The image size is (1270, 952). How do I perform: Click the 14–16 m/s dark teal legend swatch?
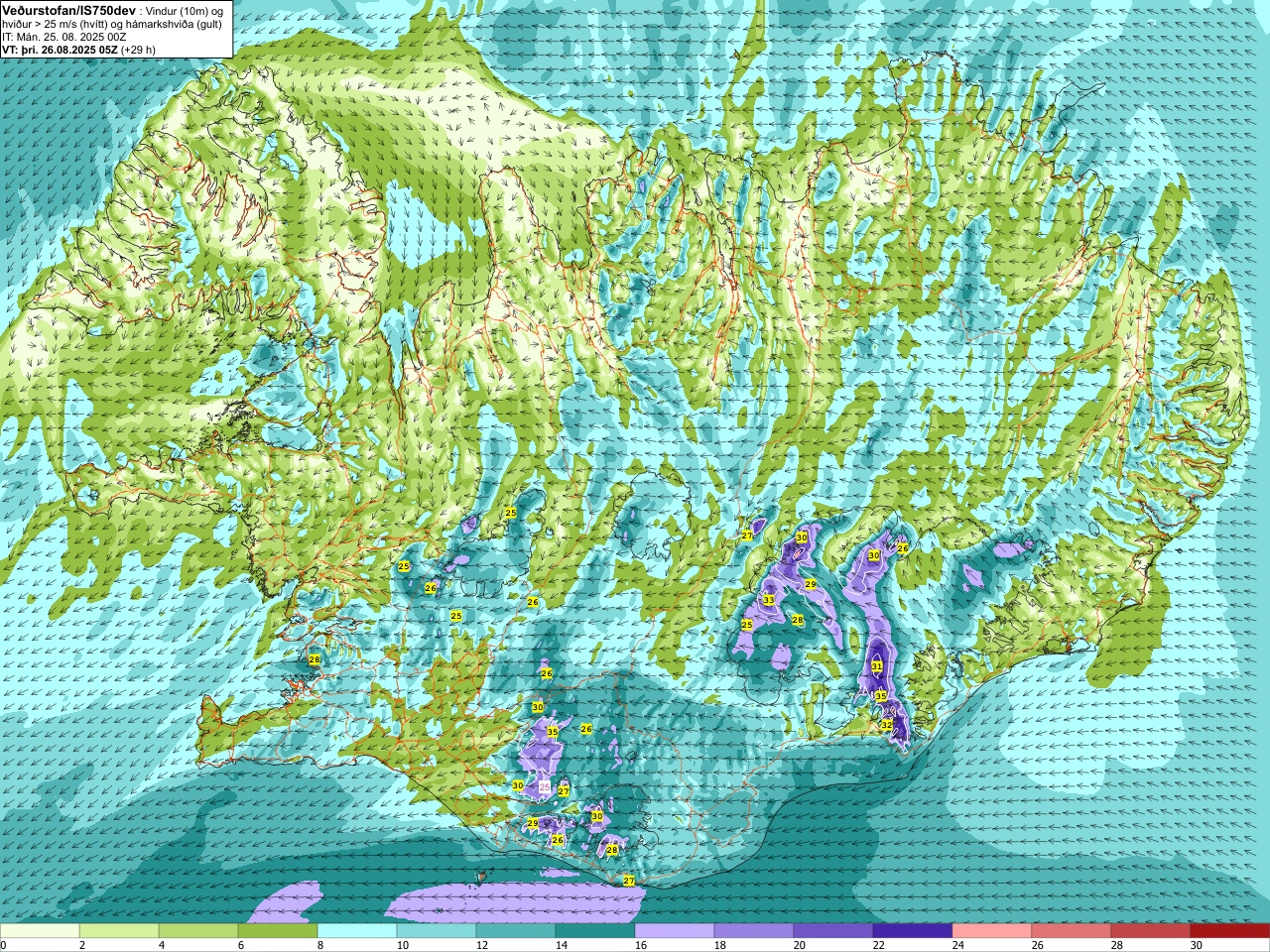[x=595, y=931]
